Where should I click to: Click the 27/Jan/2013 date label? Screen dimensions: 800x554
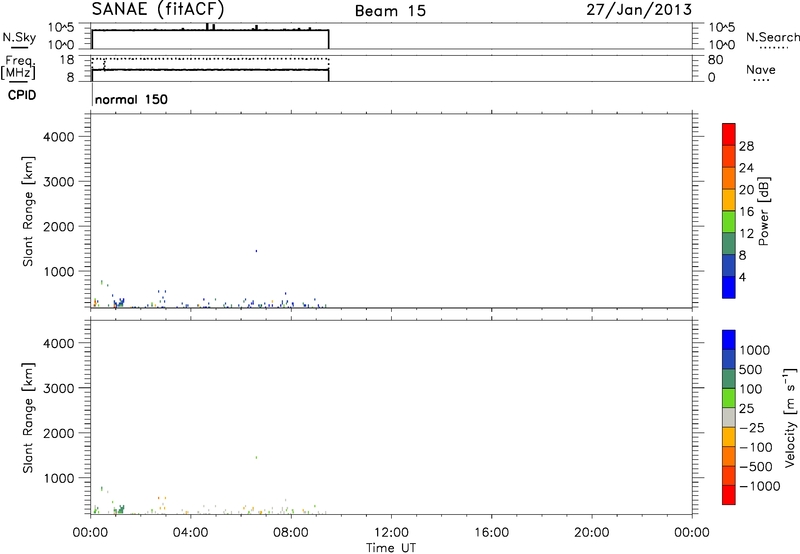tap(639, 10)
